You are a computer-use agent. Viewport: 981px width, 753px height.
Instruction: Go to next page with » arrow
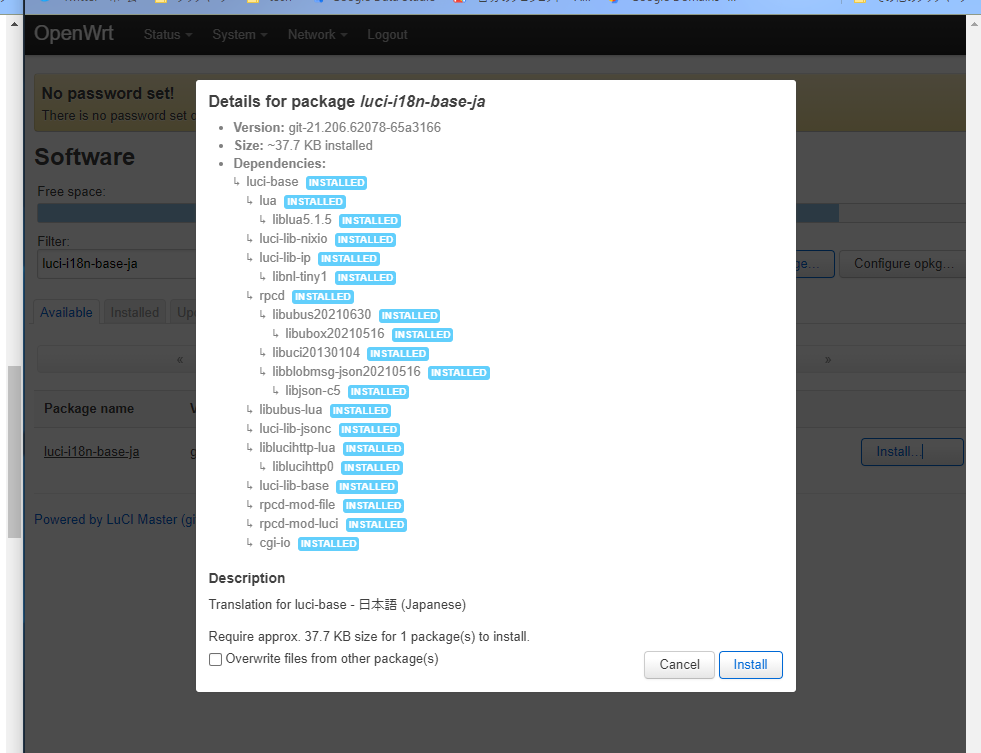(828, 359)
